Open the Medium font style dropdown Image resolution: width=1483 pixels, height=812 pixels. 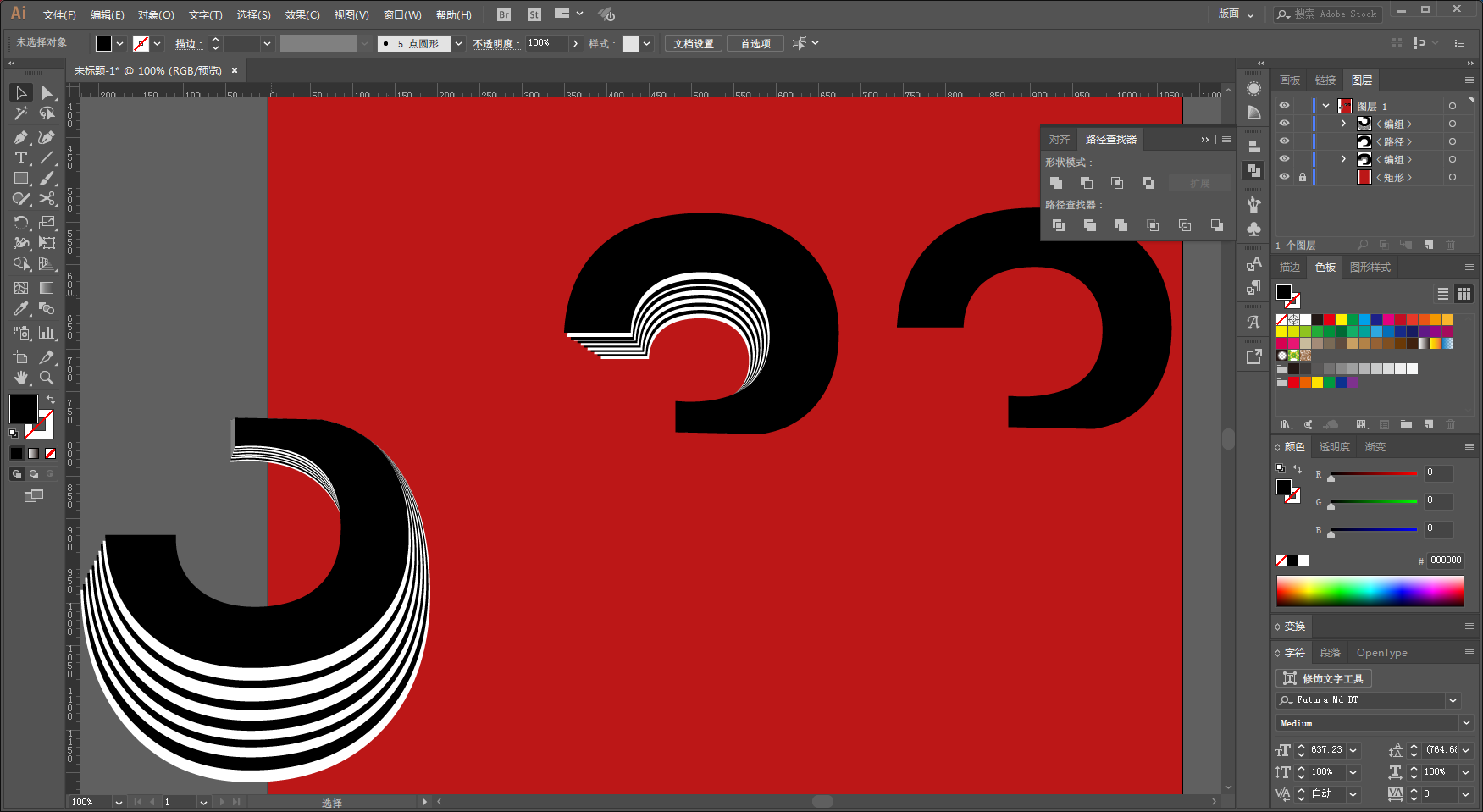[1466, 723]
